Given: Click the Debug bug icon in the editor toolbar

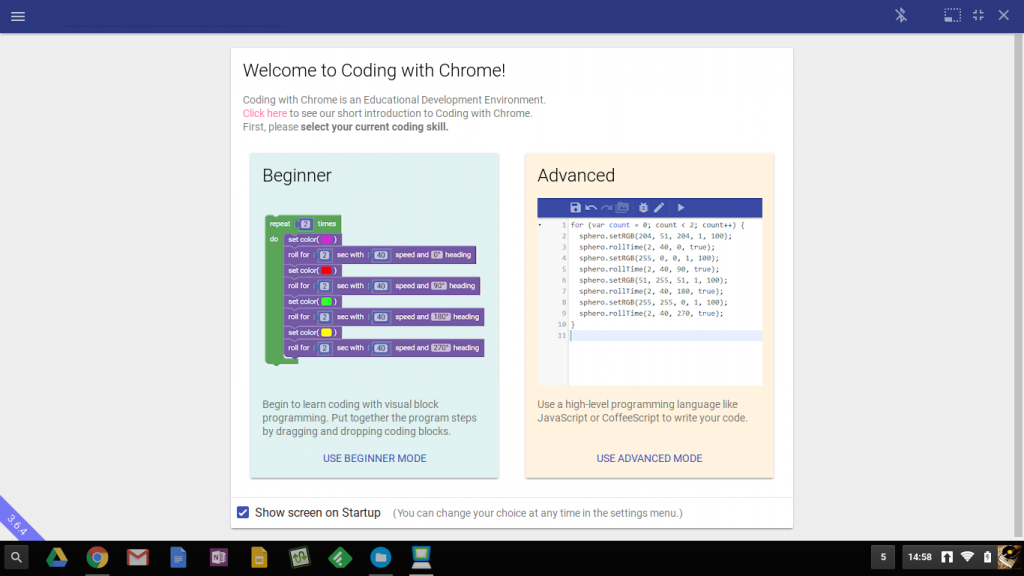Looking at the screenshot, I should pyautogui.click(x=644, y=207).
